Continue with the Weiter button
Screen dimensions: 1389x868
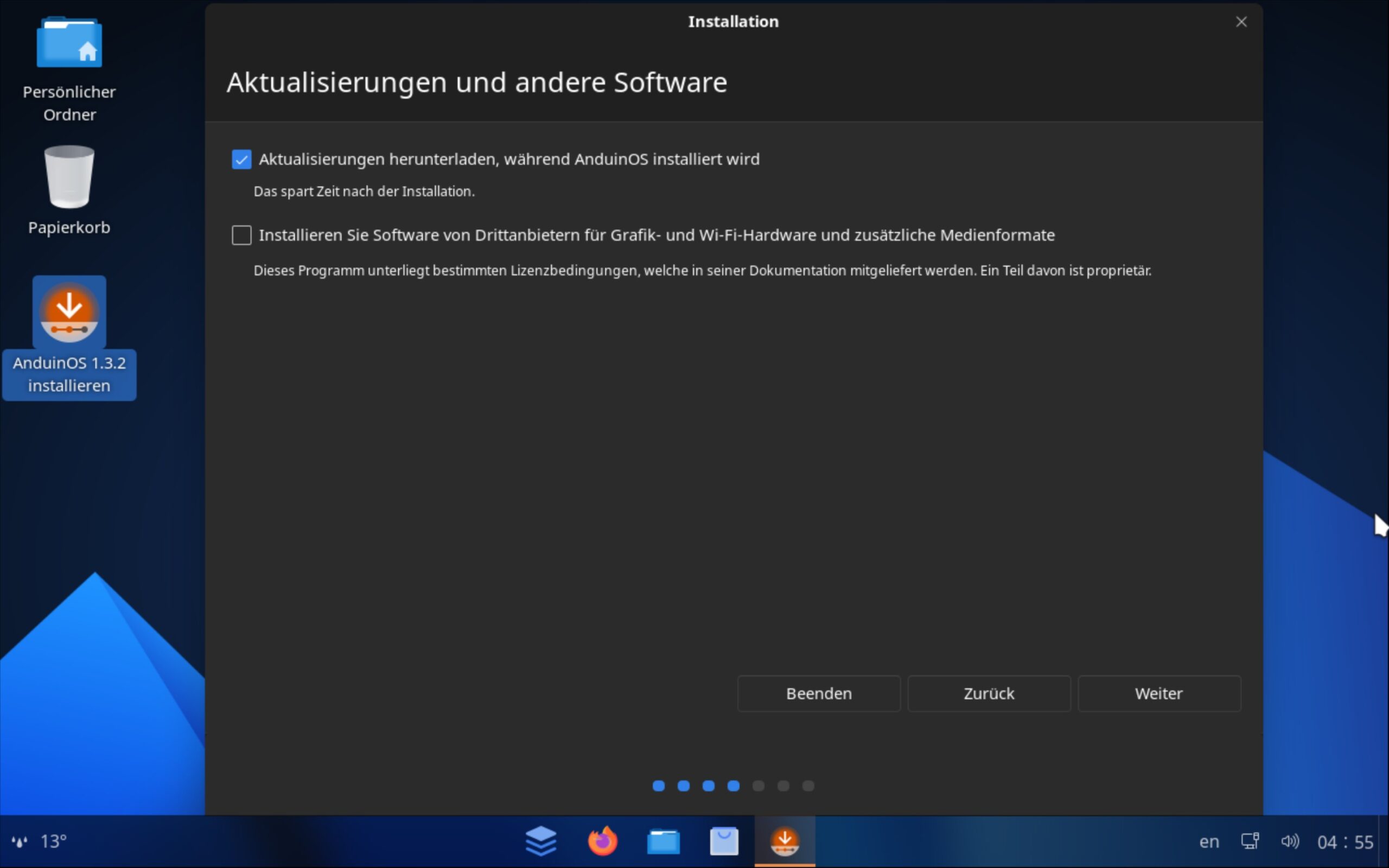pos(1159,693)
